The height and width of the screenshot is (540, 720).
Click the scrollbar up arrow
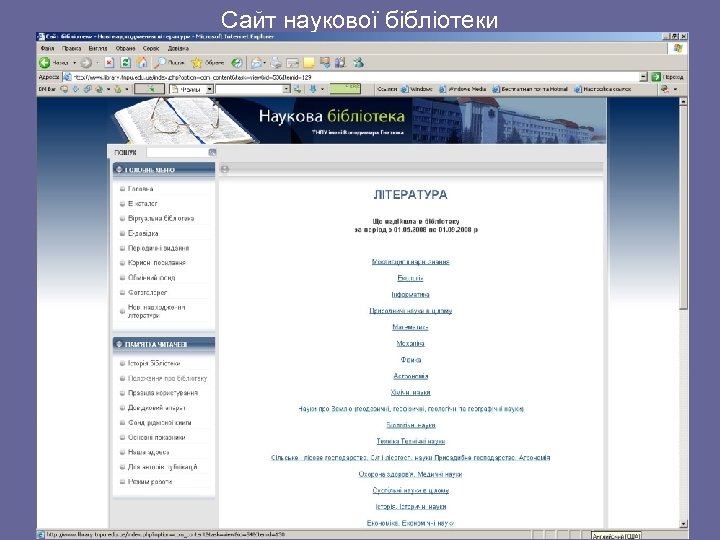click(683, 102)
